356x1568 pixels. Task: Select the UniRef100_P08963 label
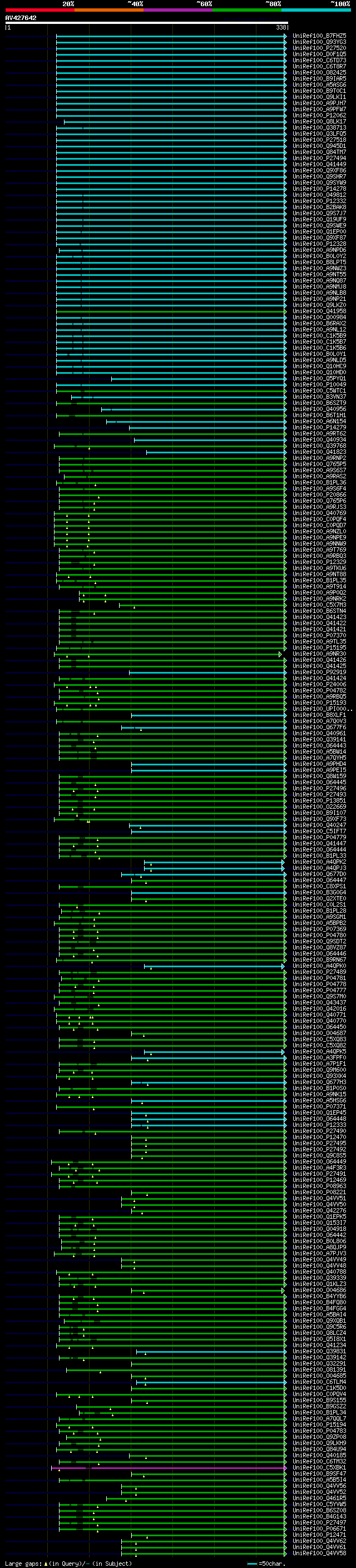[319, 1186]
